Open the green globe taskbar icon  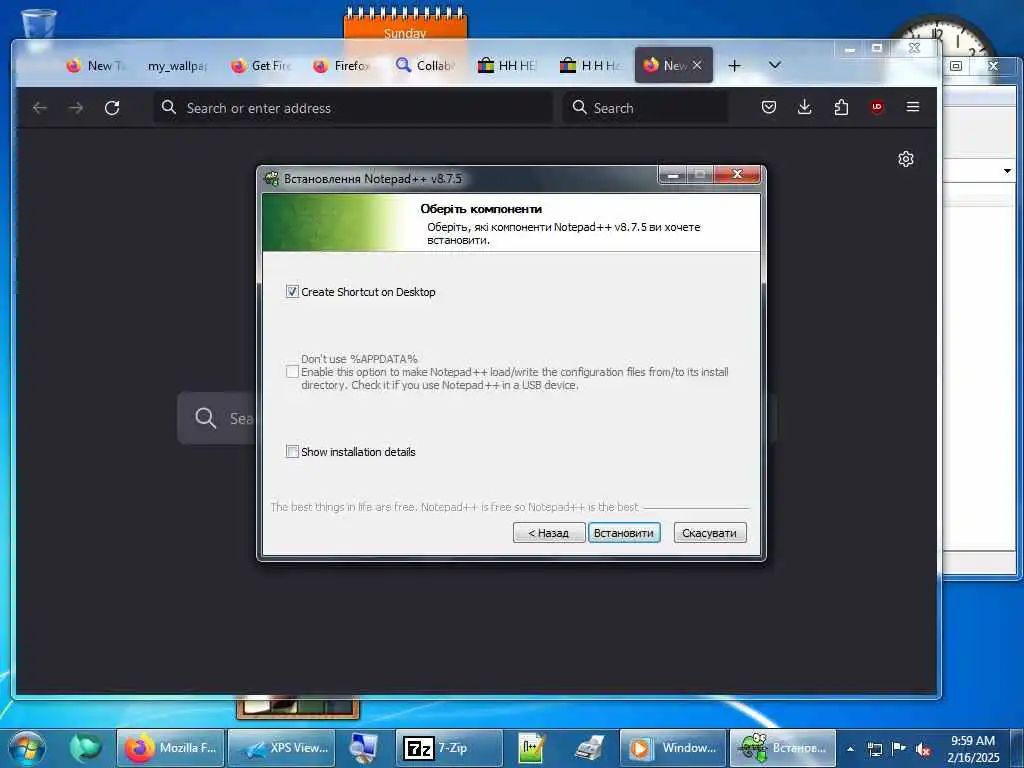pyautogui.click(x=86, y=748)
